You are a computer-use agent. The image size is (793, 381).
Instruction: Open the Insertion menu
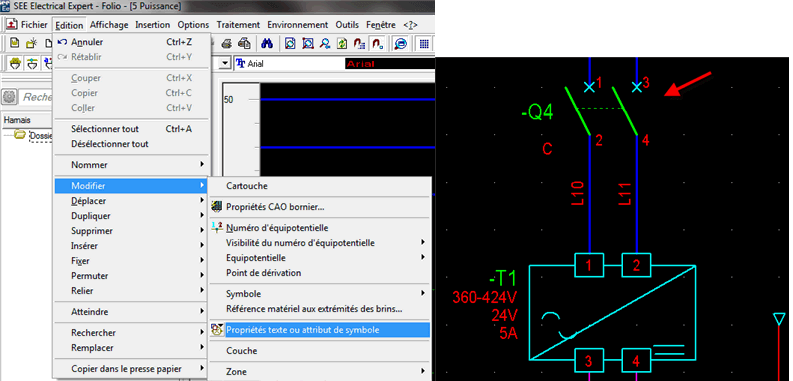153,25
